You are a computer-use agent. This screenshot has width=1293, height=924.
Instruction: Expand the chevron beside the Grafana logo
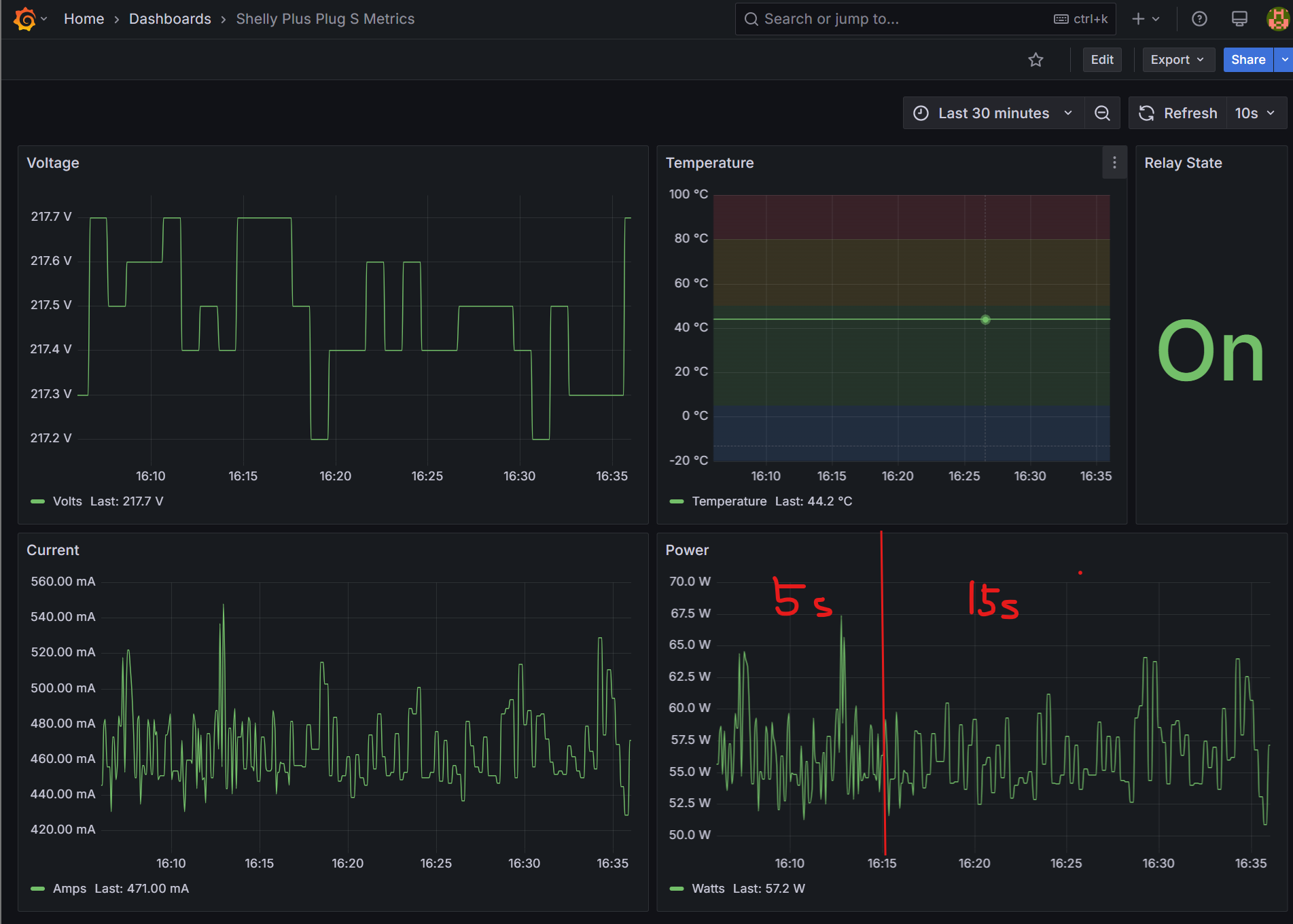[44, 19]
